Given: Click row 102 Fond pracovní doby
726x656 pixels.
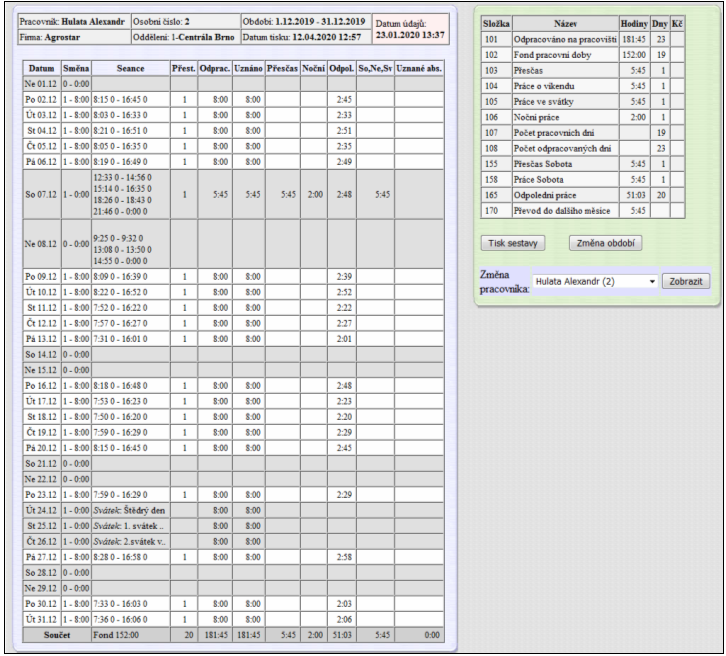Looking at the screenshot, I should [x=583, y=55].
